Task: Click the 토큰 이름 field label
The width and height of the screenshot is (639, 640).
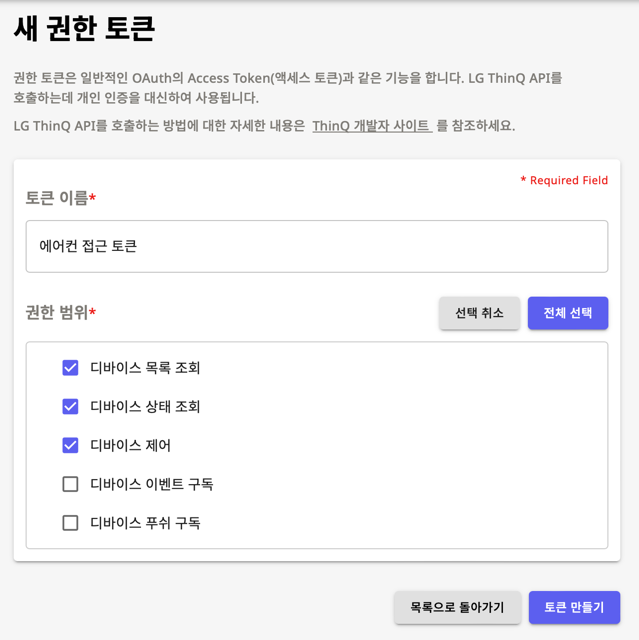Action: pyautogui.click(x=58, y=198)
